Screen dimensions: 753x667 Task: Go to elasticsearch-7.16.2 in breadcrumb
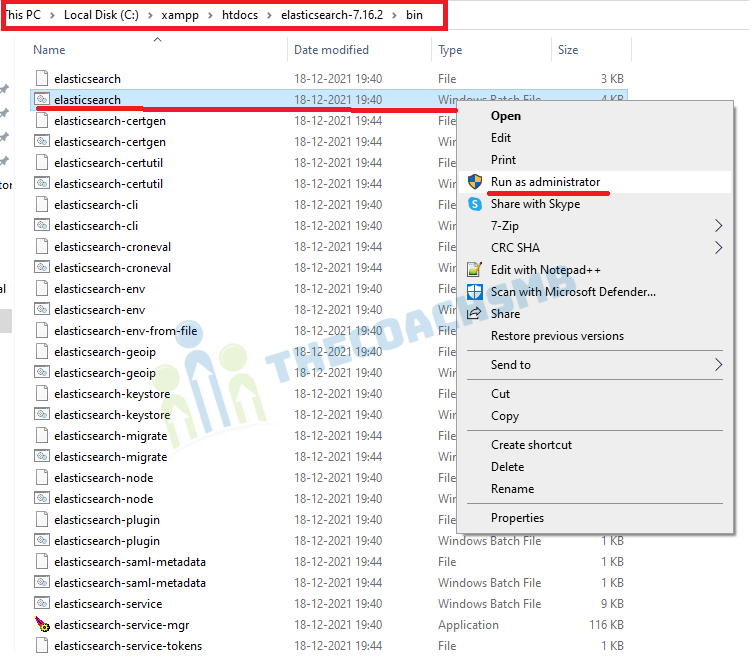pos(332,15)
